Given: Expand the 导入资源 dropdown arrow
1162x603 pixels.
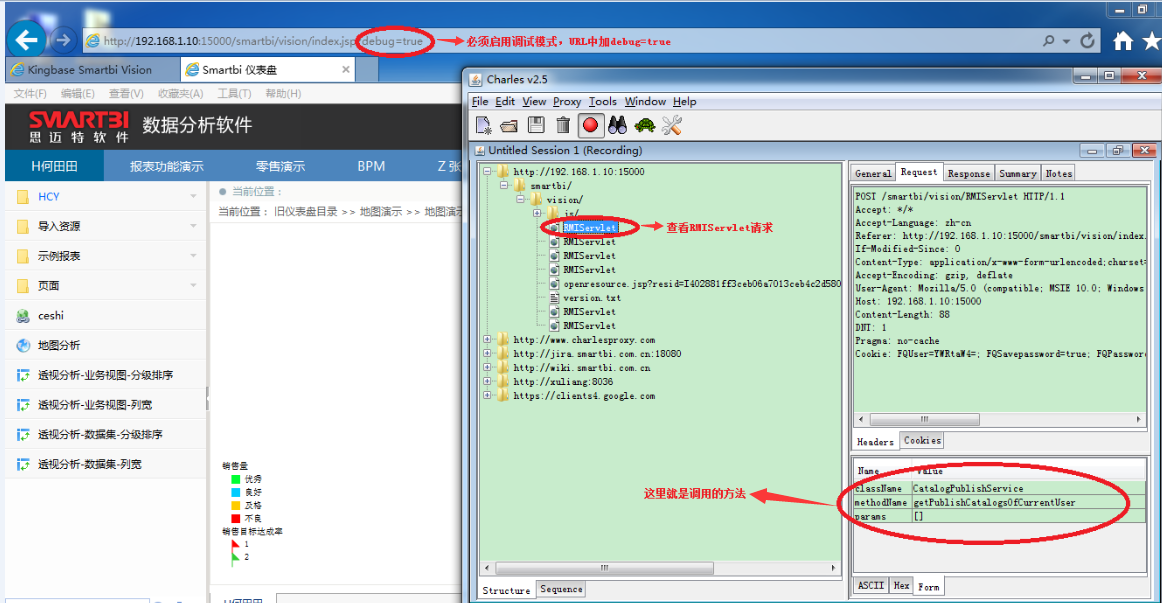Looking at the screenshot, I should click(x=193, y=226).
